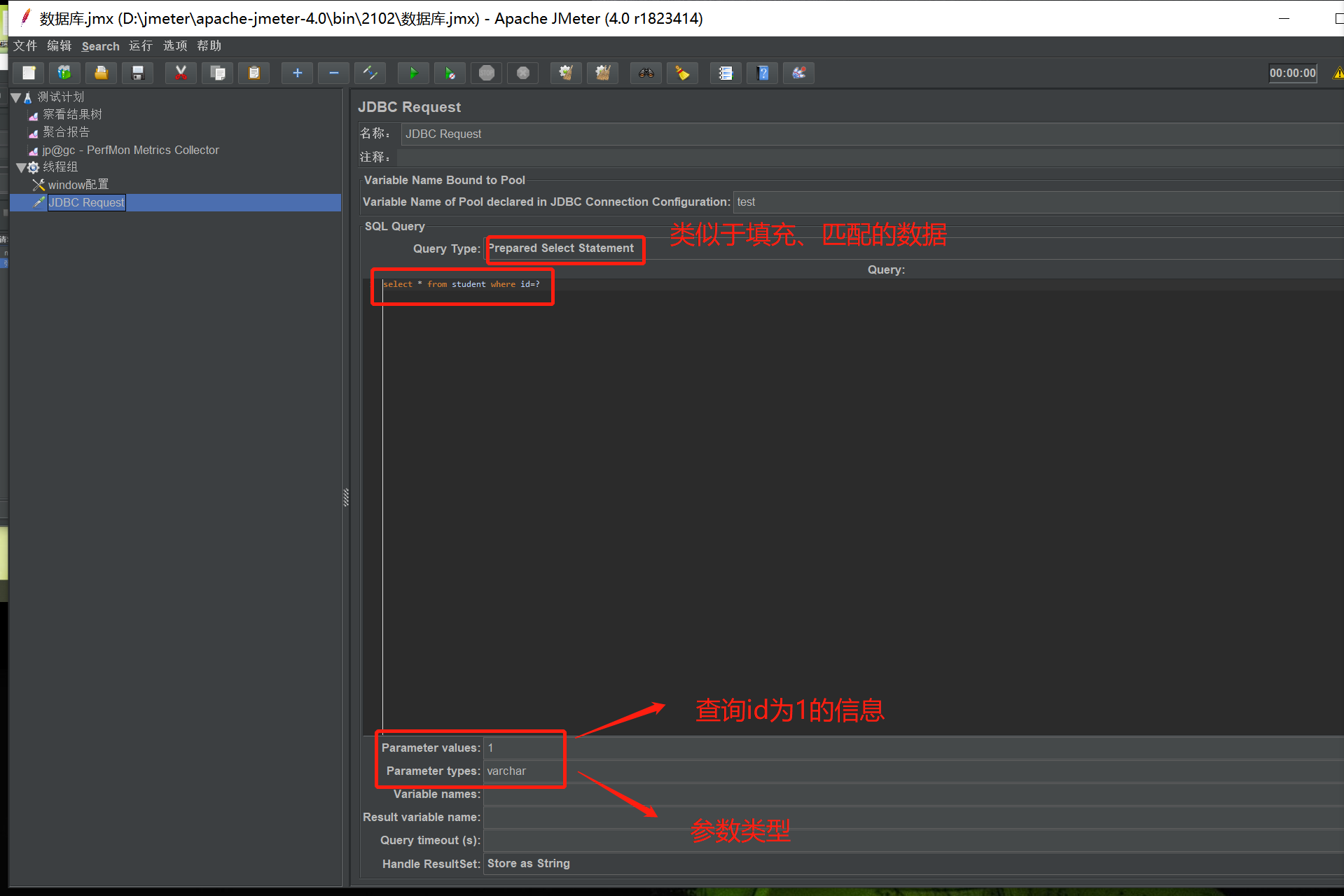Image resolution: width=1344 pixels, height=896 pixels.
Task: Click the 名称 name input field
Action: [x=872, y=134]
